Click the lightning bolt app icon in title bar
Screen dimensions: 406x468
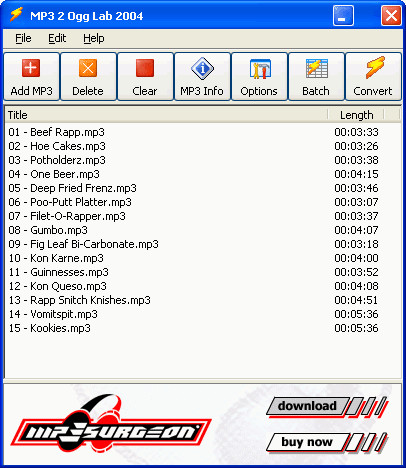(x=16, y=15)
